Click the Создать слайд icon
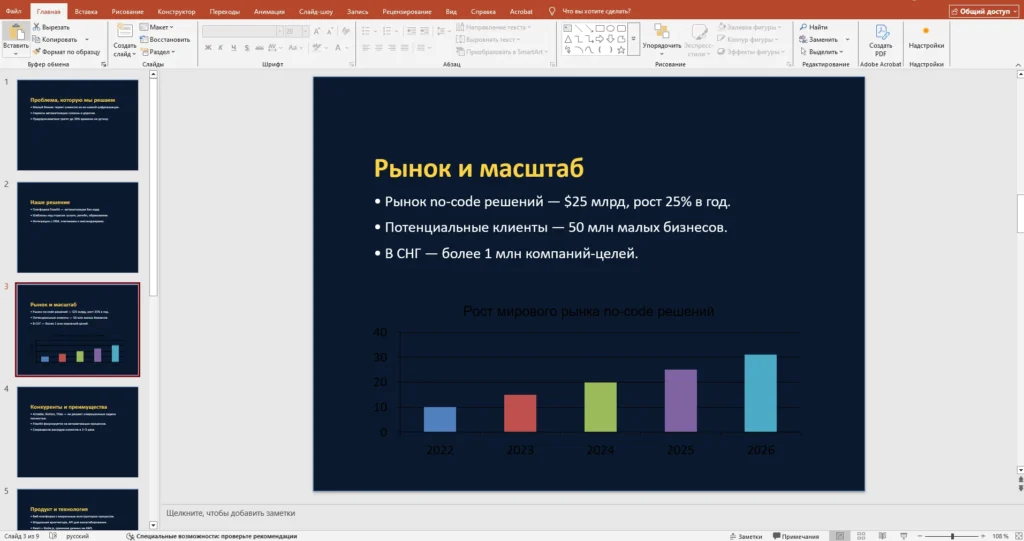Image resolution: width=1024 pixels, height=541 pixels. tap(125, 31)
